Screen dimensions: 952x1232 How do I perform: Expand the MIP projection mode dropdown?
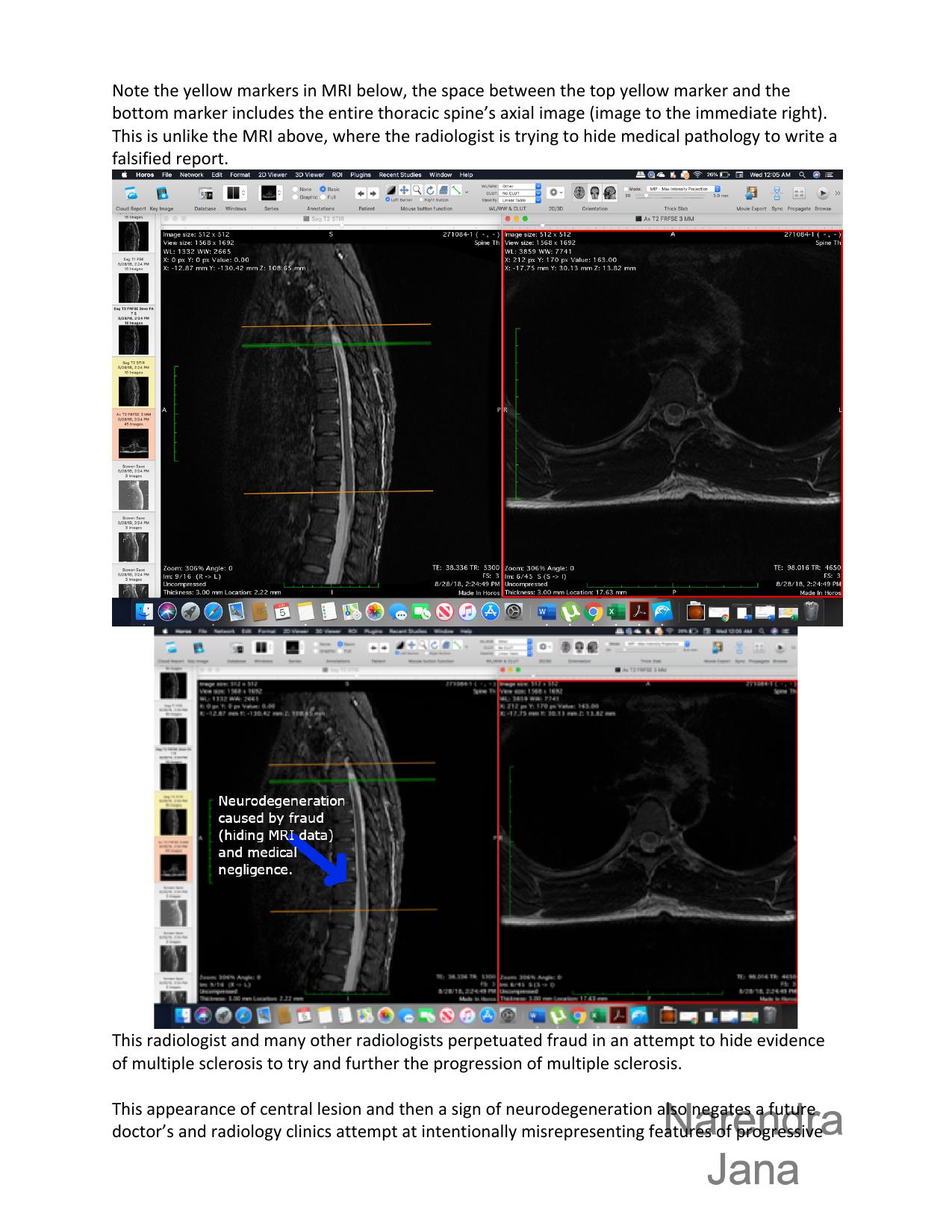coord(683,189)
